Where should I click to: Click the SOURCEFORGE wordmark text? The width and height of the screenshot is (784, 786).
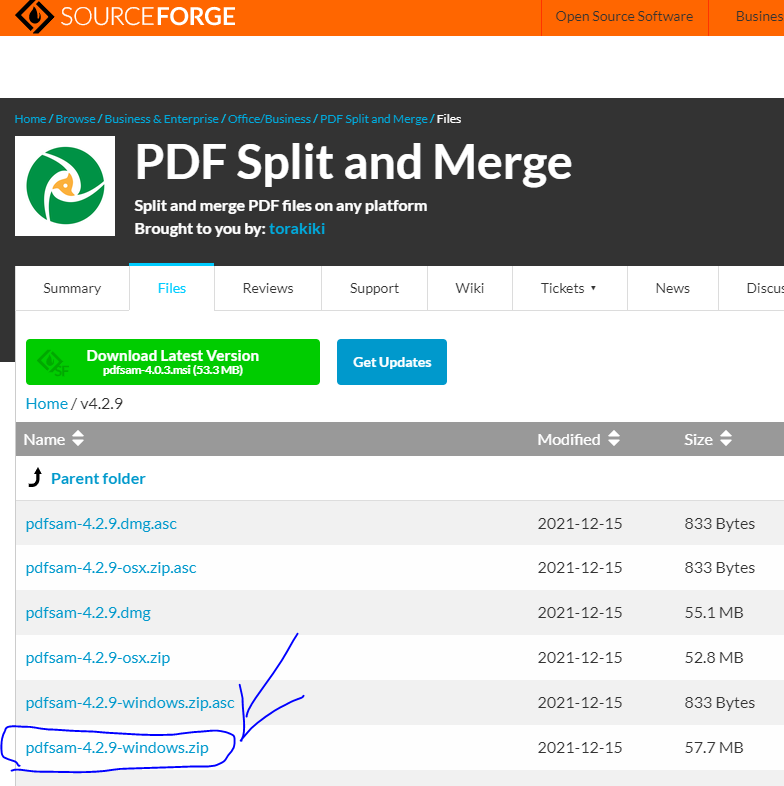click(x=148, y=17)
